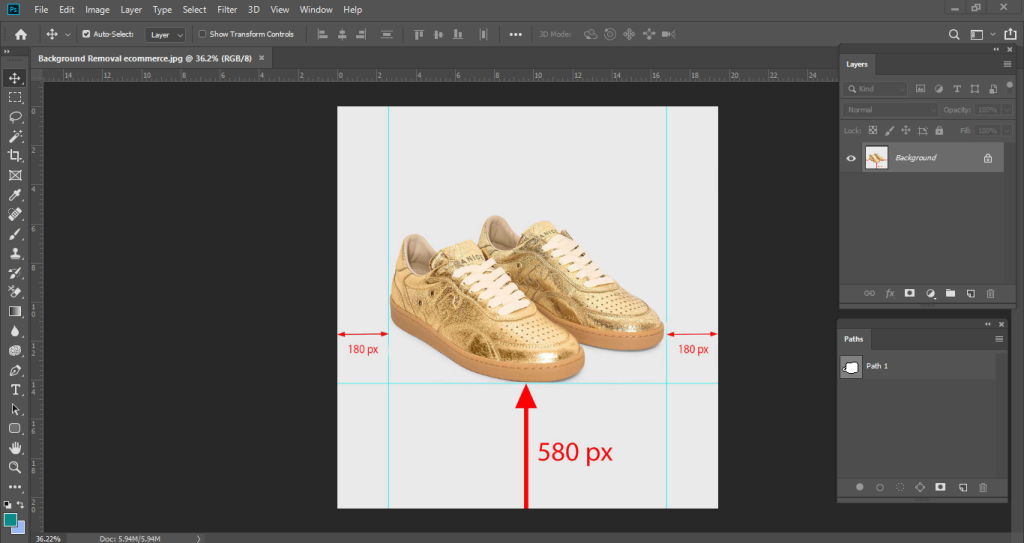
Task: Open the Image menu
Action: click(x=97, y=10)
